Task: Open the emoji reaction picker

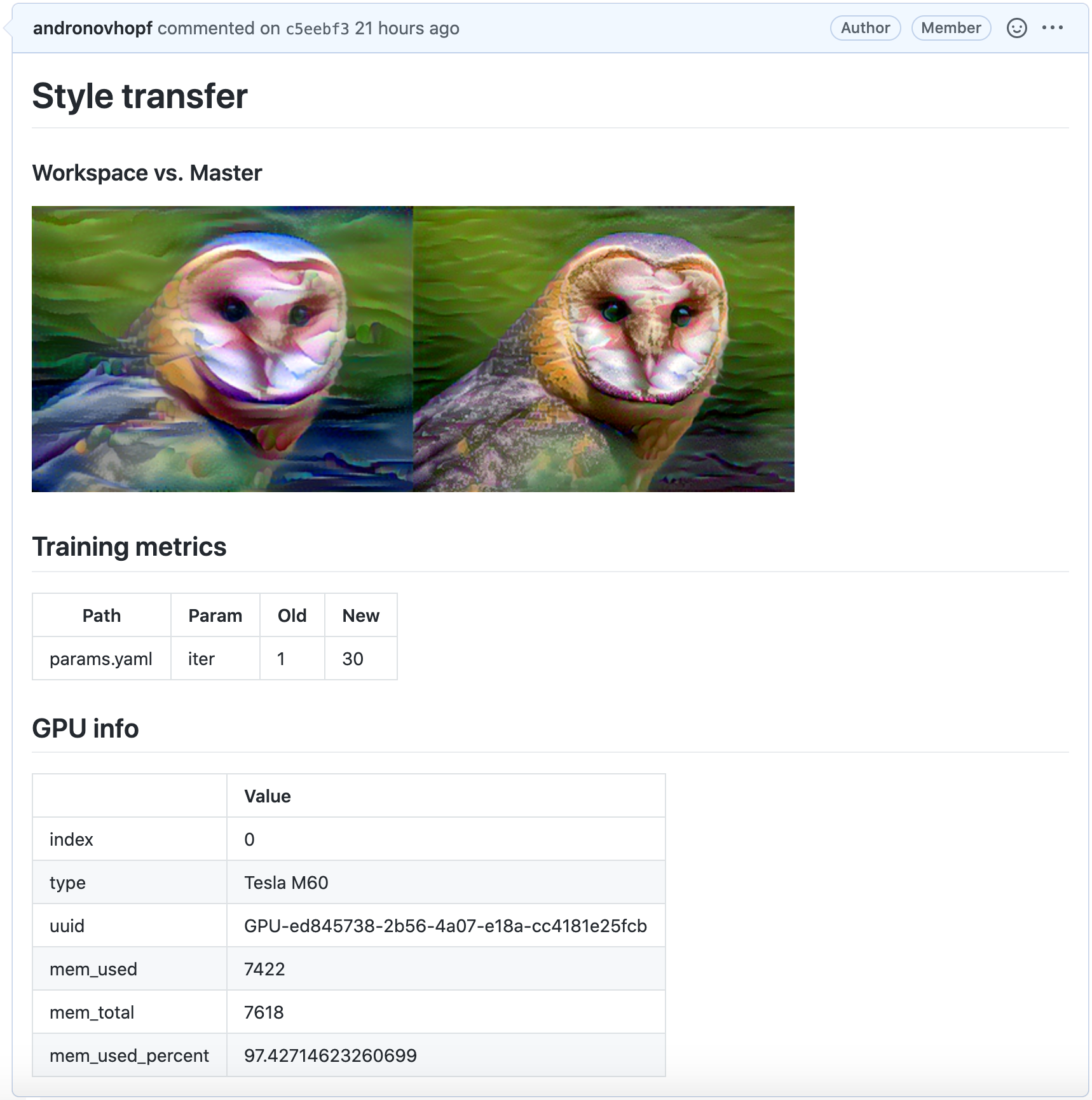Action: pyautogui.click(x=1016, y=28)
